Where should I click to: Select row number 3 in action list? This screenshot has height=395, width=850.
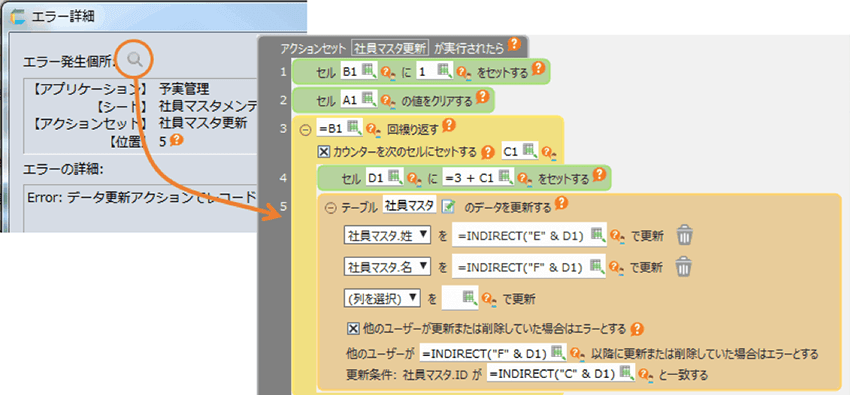point(283,128)
